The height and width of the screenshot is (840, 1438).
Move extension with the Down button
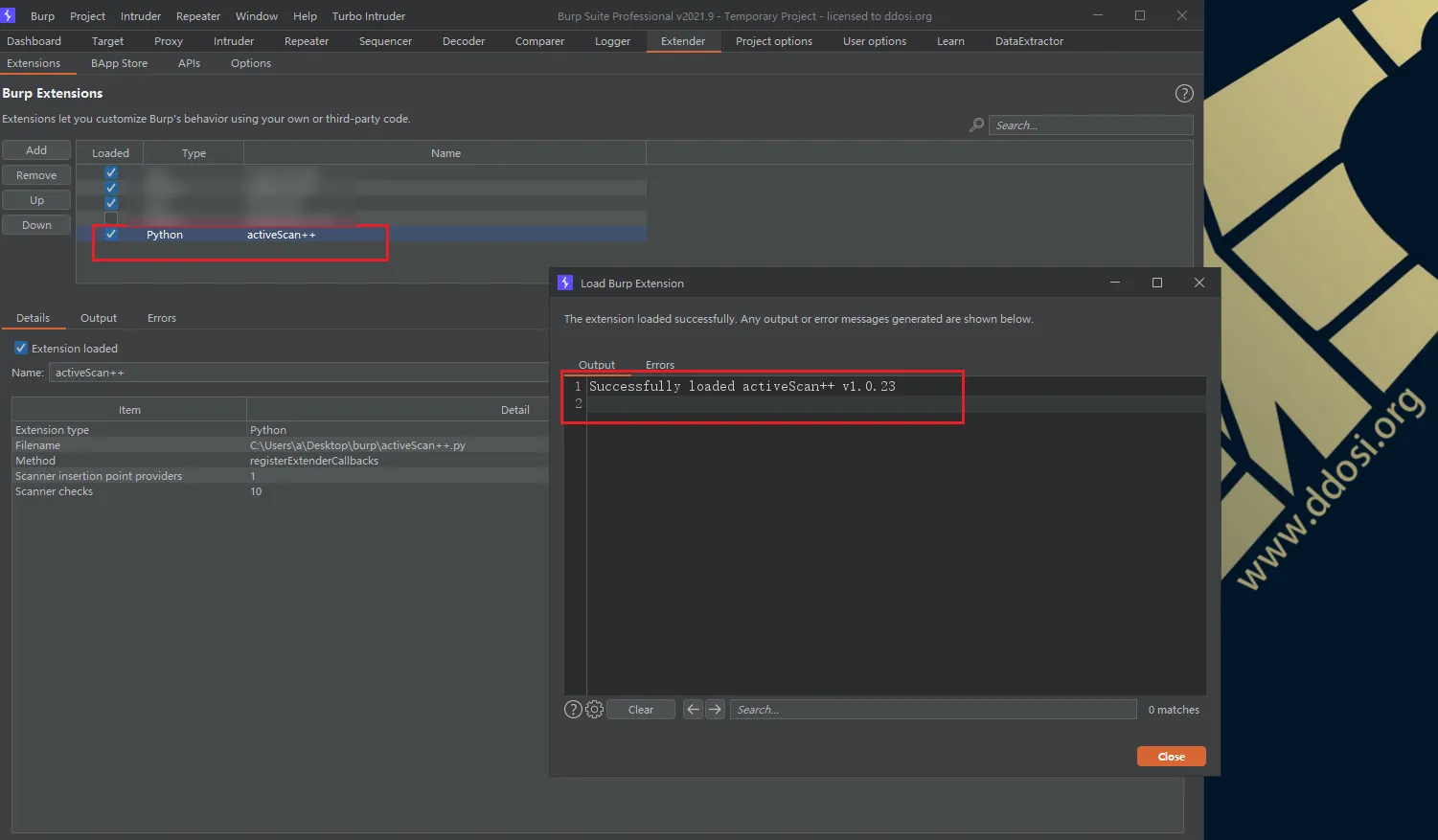36,225
